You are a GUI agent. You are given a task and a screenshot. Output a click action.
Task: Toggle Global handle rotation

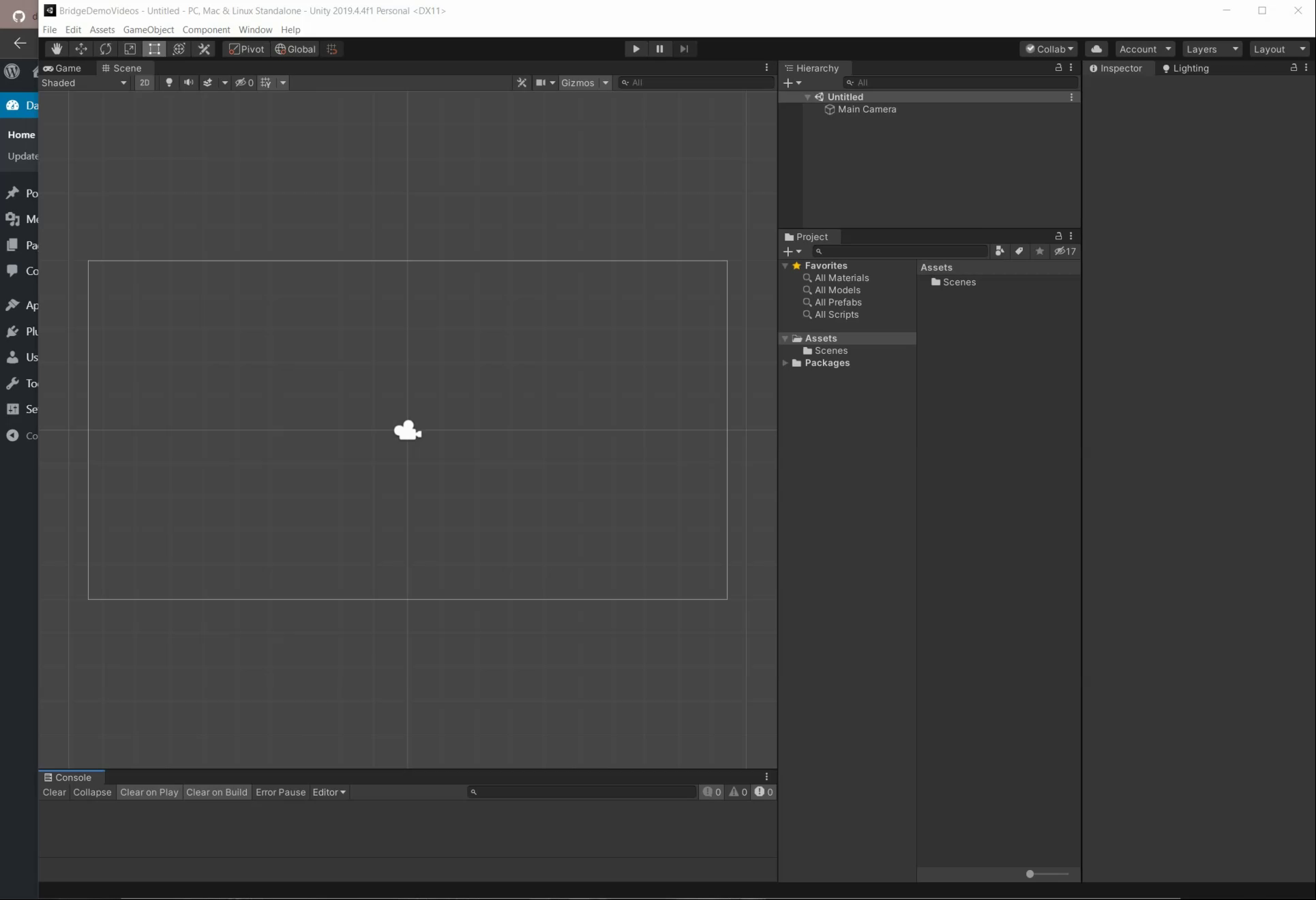[295, 49]
